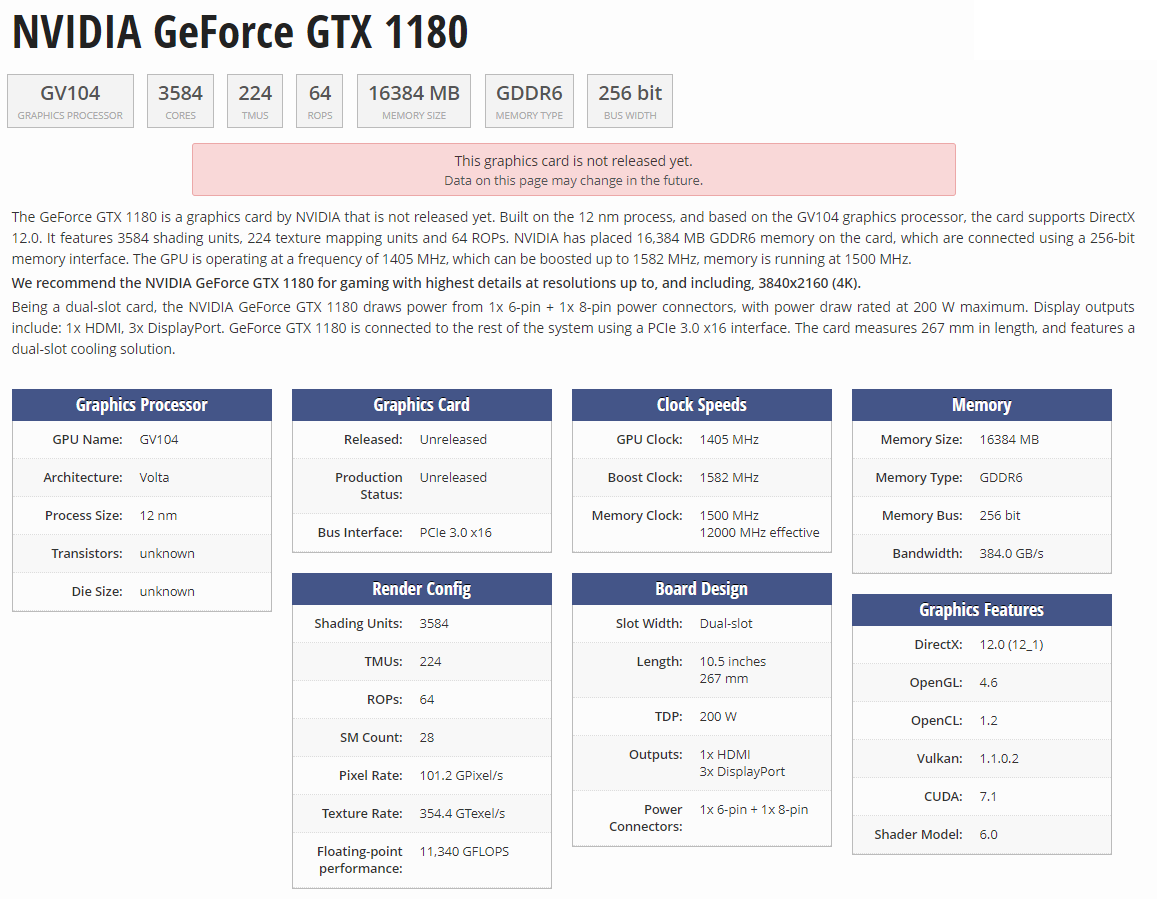This screenshot has height=904, width=1157.
Task: Click the TMUs value 224 in Render Config
Action: (430, 662)
